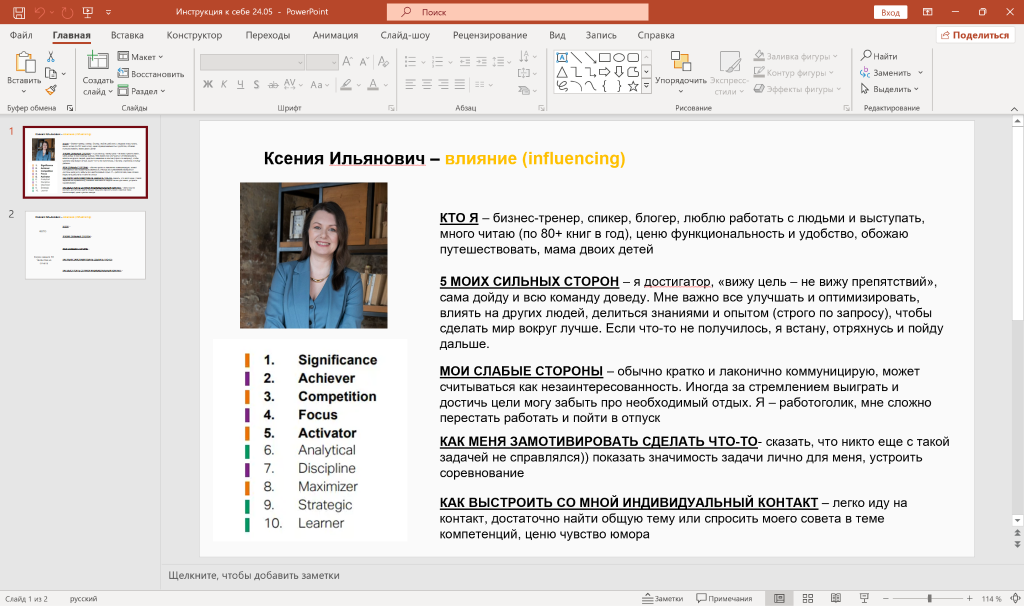The image size is (1024, 606).
Task: Switch to Slide Sorter view in status bar
Action: point(808,598)
